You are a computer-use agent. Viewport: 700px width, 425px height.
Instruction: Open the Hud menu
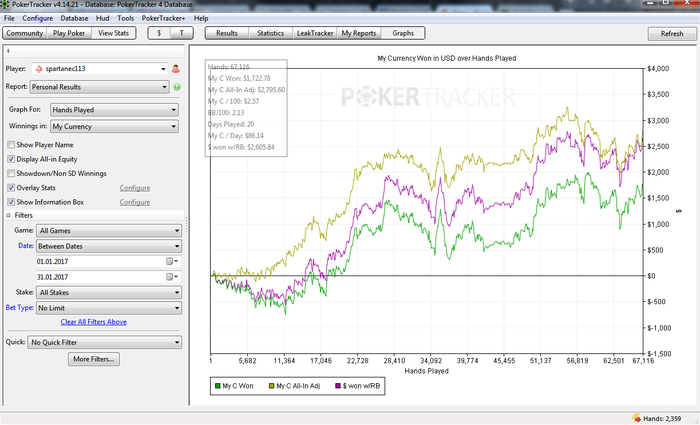coord(102,18)
